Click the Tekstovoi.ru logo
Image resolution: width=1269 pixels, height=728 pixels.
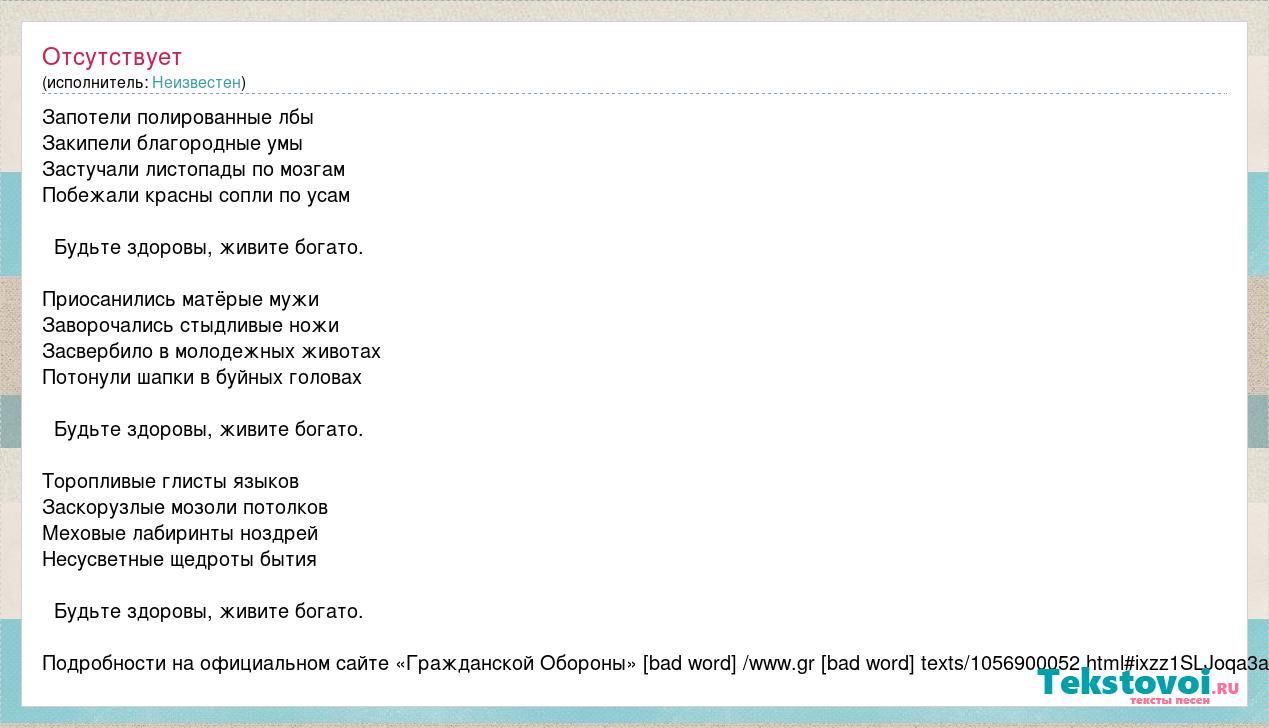[x=1138, y=686]
